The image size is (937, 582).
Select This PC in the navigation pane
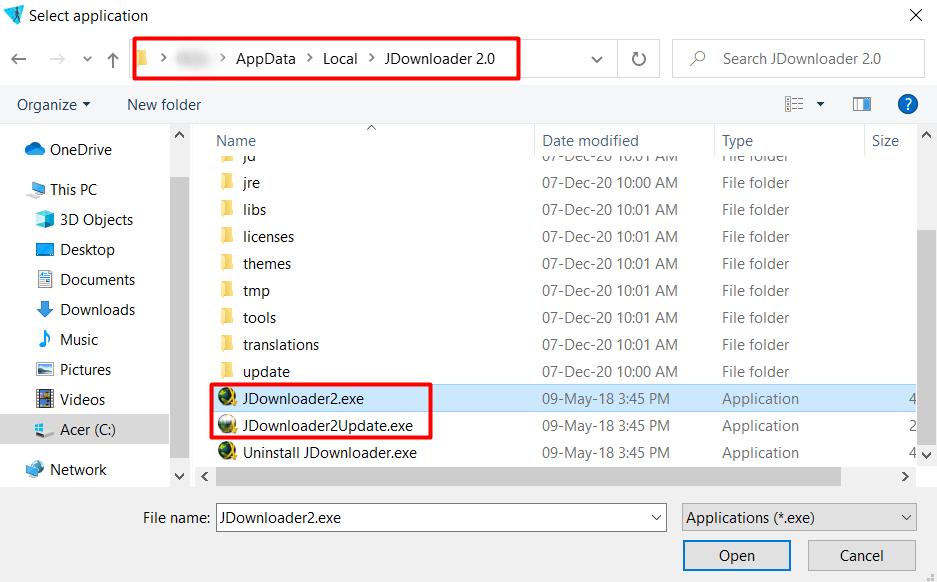(x=62, y=189)
